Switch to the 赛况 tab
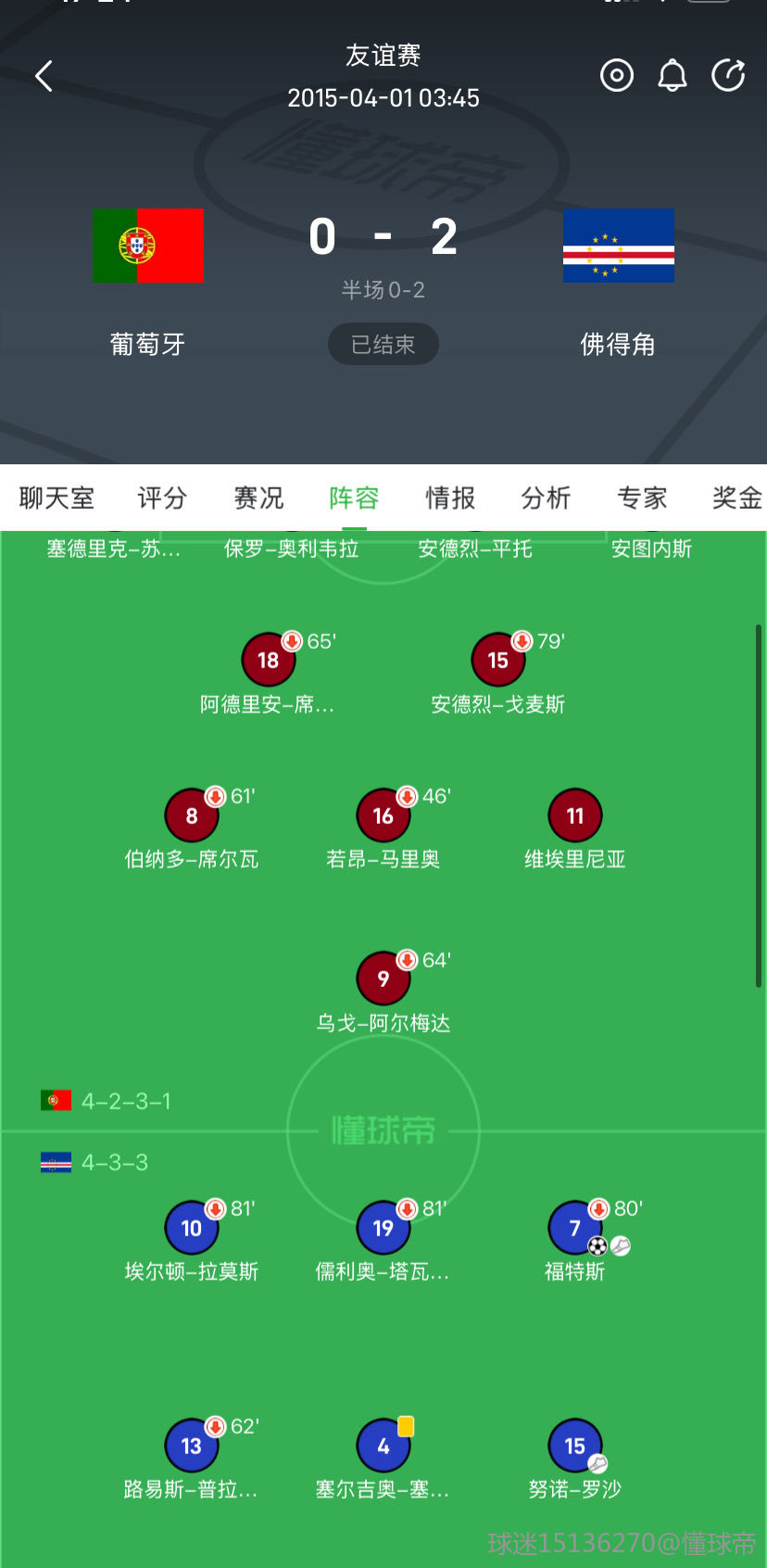Screen dimensions: 767x1568 [x=258, y=498]
